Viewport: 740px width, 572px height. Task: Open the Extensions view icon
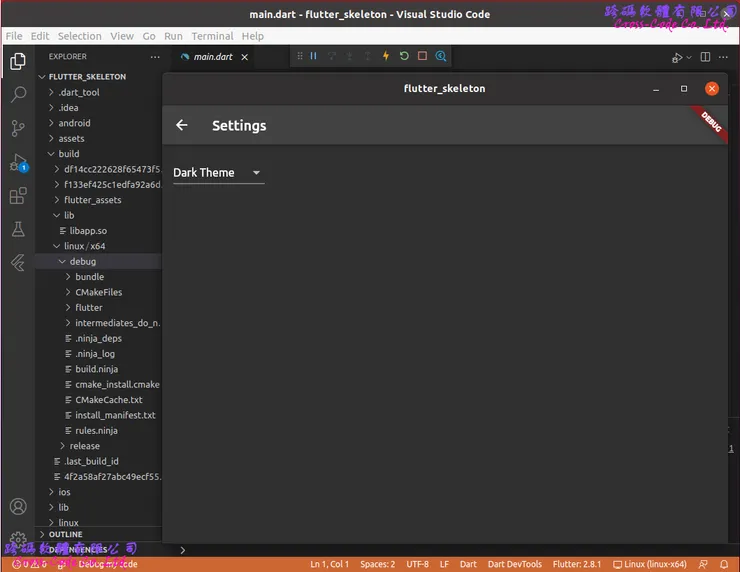18,195
